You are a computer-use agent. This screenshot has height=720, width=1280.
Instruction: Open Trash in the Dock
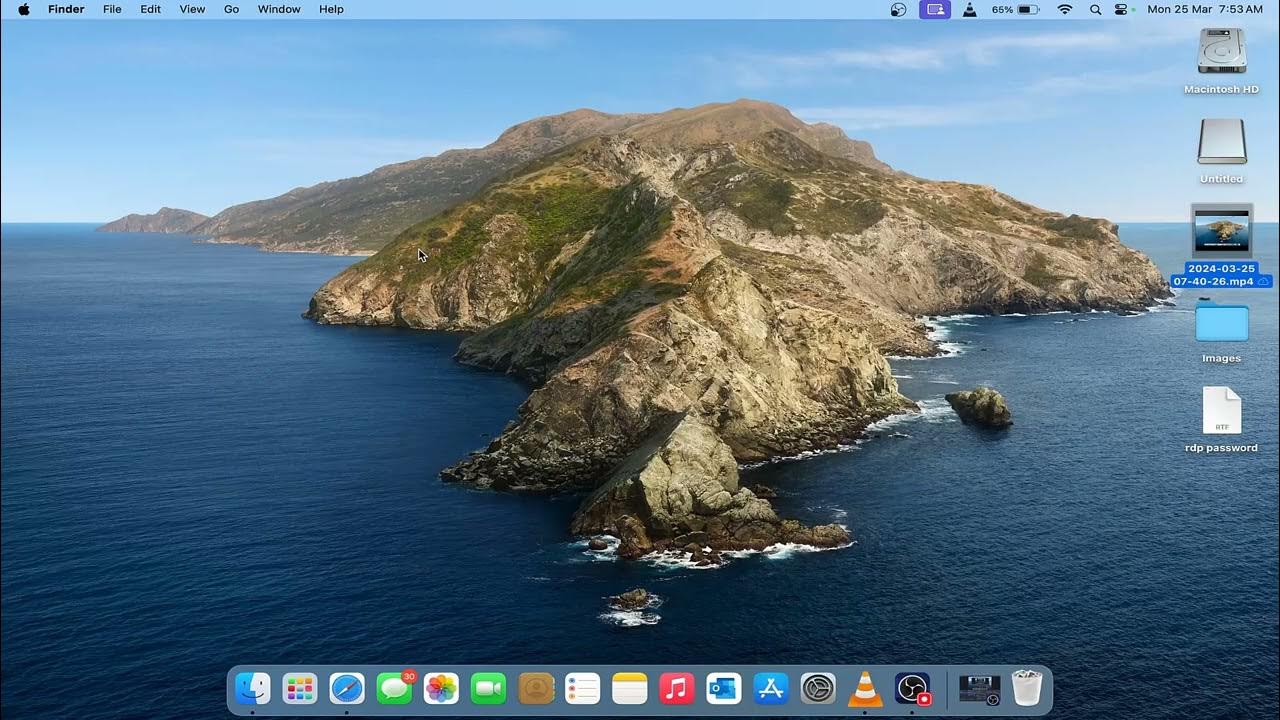coord(1027,688)
